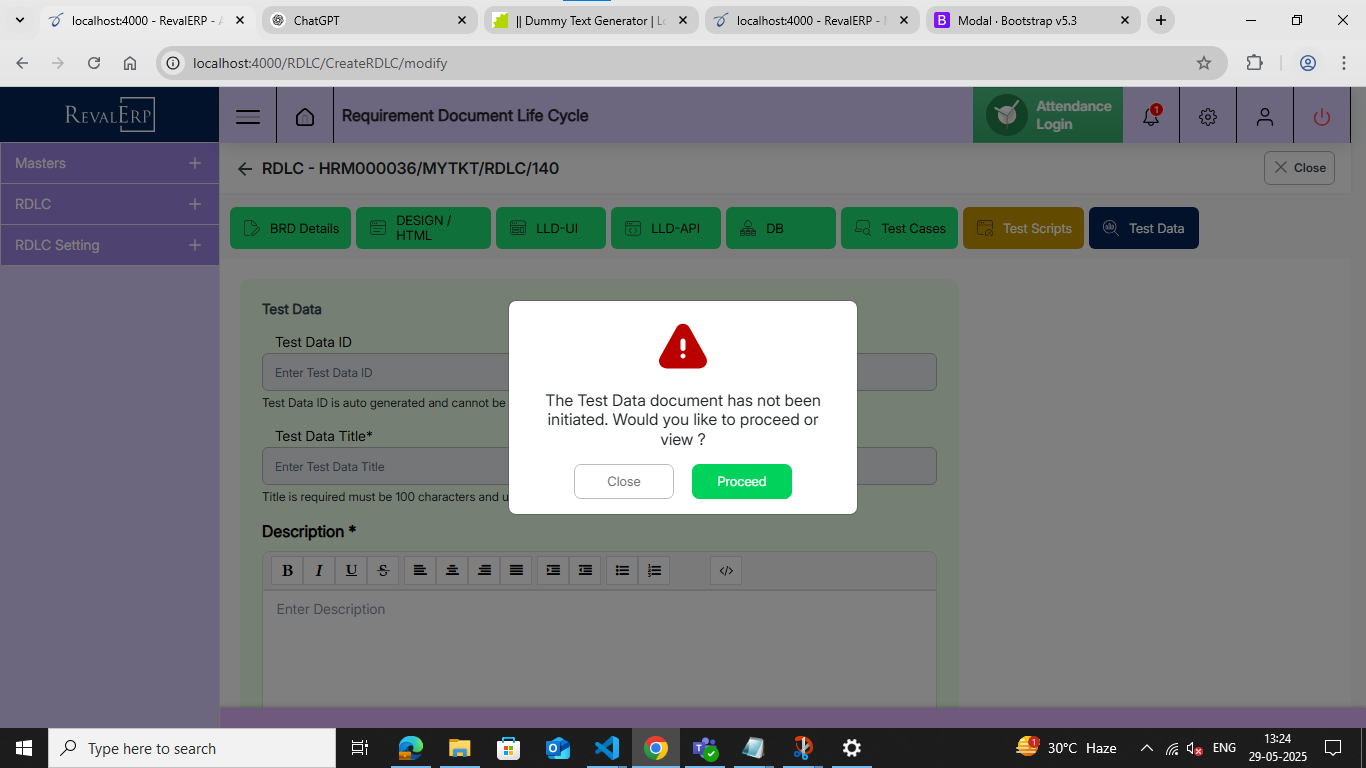
Task: Expand the Masters sidebar menu
Action: pyautogui.click(x=109, y=163)
